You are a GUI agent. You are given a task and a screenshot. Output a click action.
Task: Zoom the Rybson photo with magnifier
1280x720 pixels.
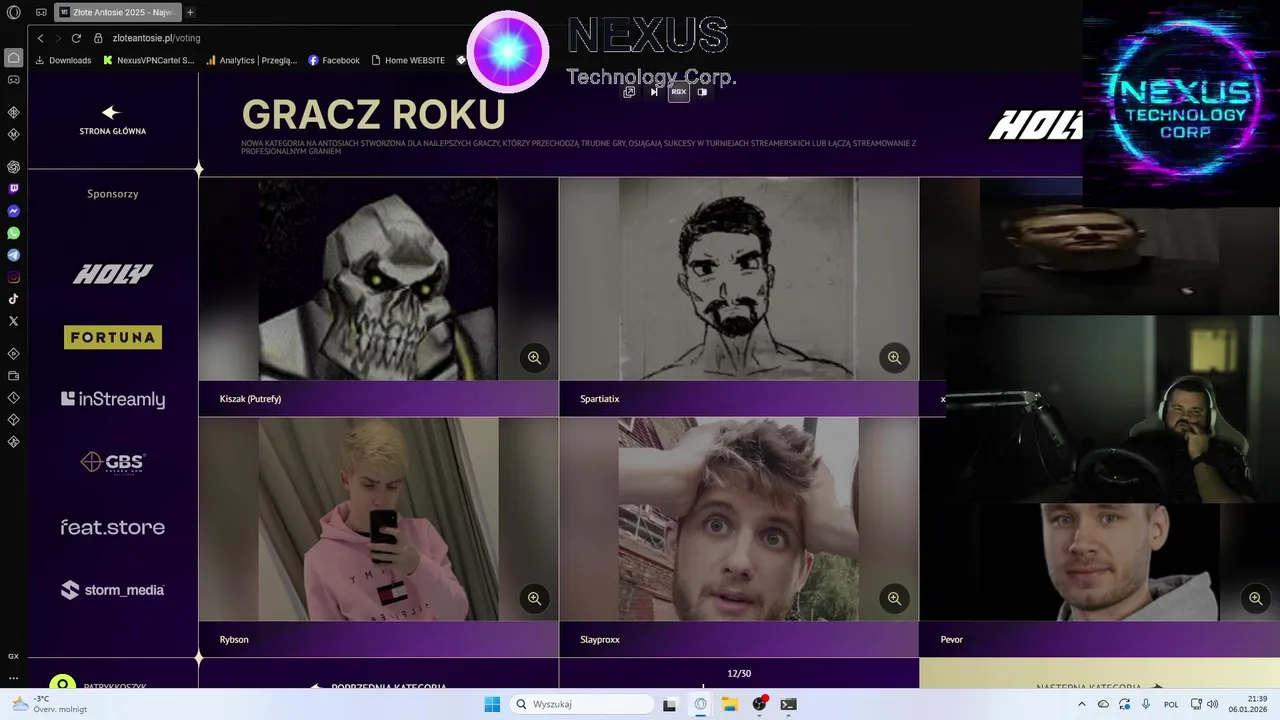click(x=534, y=598)
